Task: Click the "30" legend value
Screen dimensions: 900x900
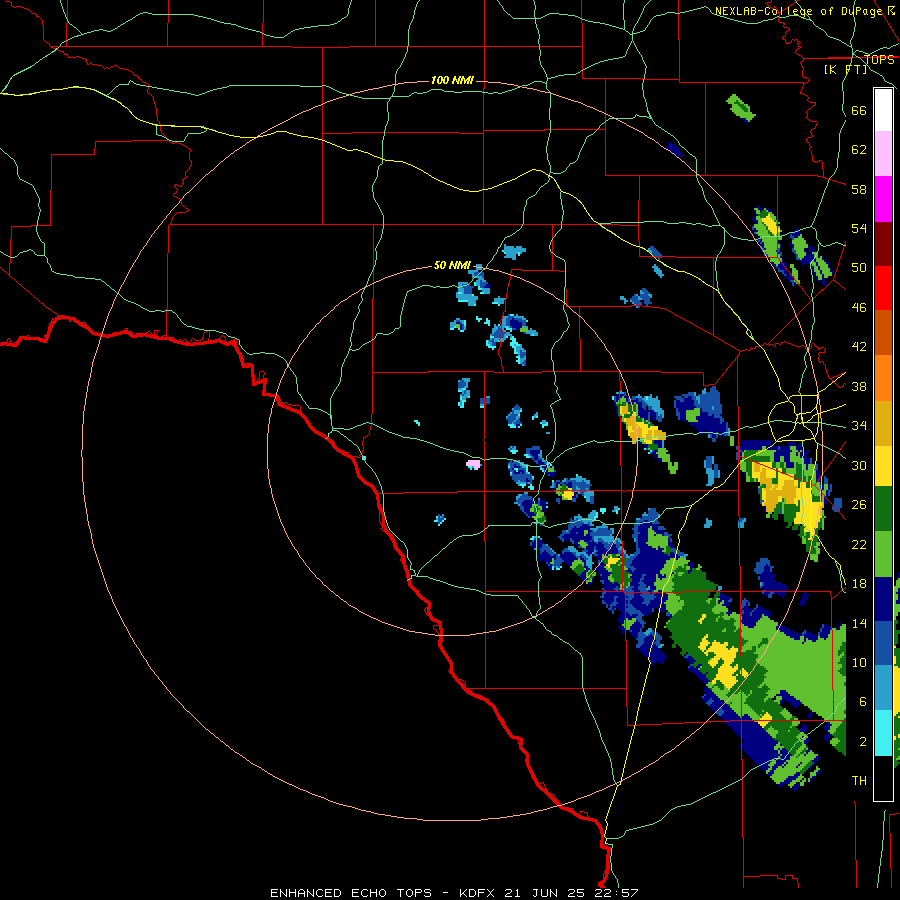Action: point(859,465)
